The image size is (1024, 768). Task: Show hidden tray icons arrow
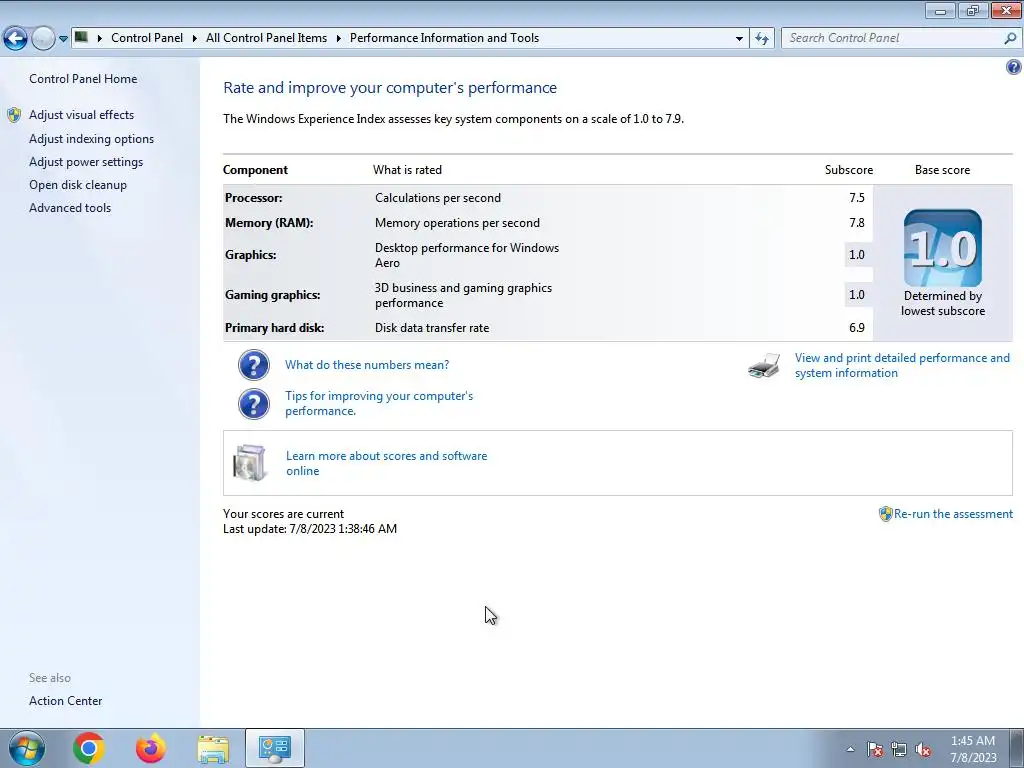[850, 749]
